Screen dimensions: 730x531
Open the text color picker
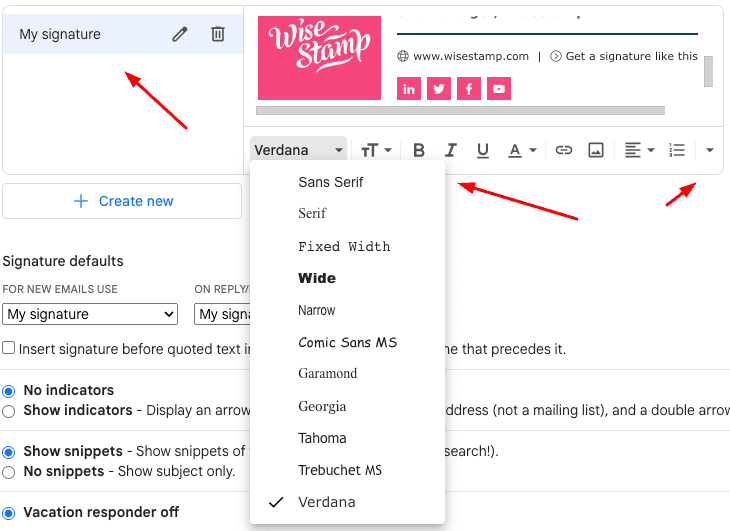tap(522, 150)
